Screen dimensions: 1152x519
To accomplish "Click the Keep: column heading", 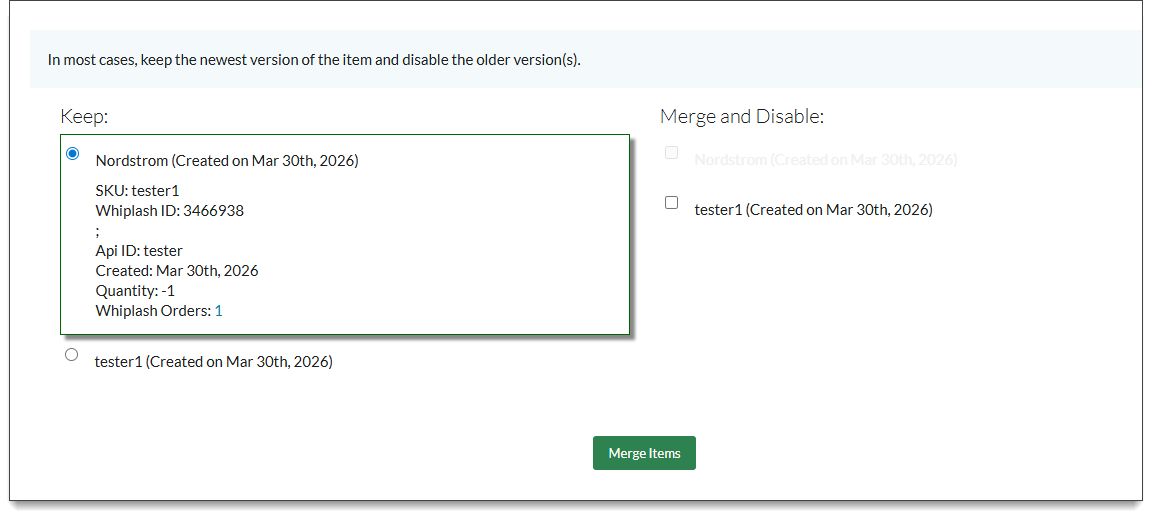I will [84, 117].
